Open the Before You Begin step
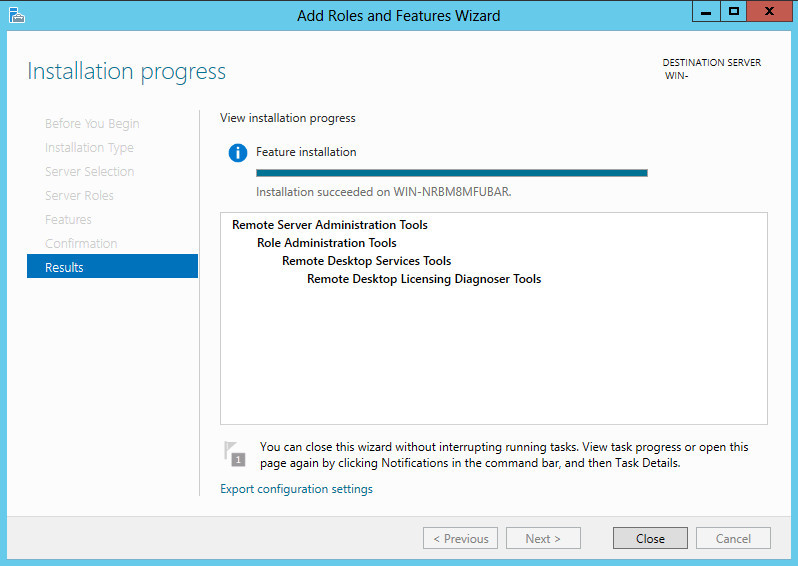This screenshot has height=566, width=798. [x=92, y=124]
